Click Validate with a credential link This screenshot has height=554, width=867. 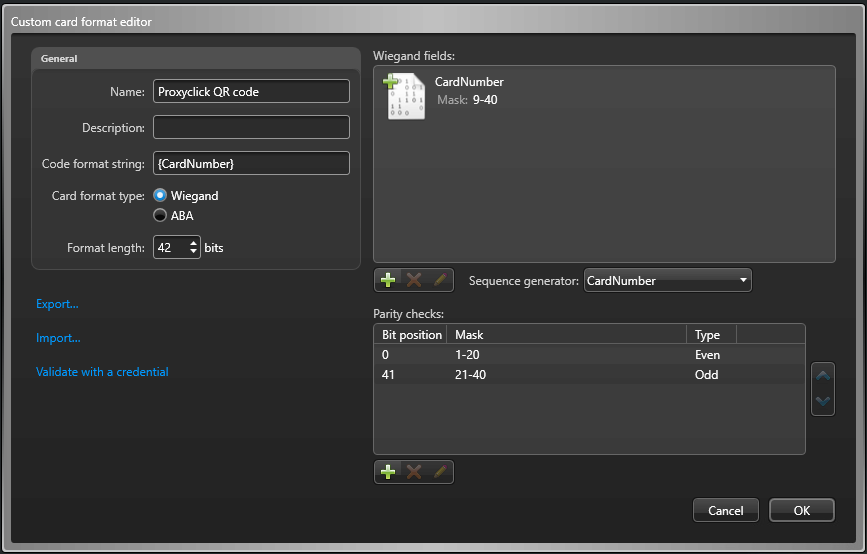point(102,372)
